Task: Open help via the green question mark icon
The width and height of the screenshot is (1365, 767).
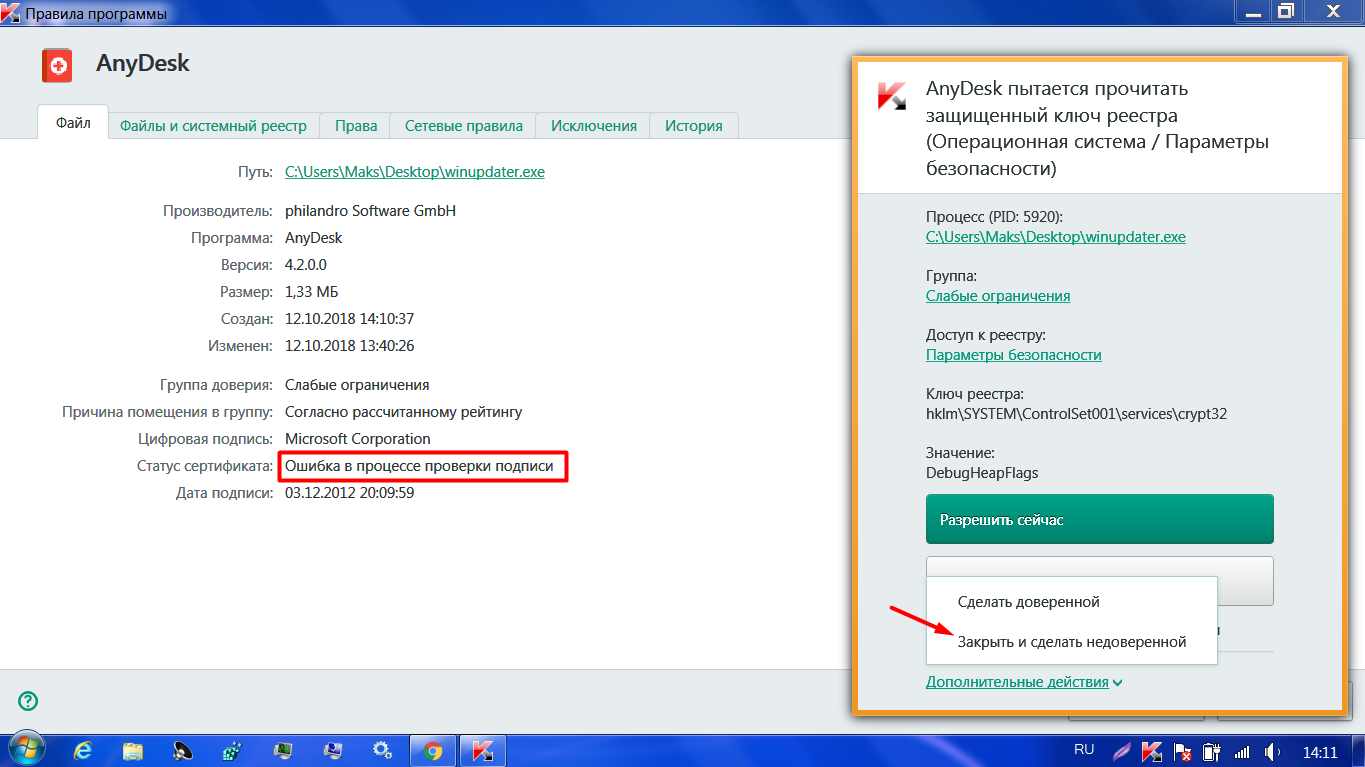Action: click(28, 700)
